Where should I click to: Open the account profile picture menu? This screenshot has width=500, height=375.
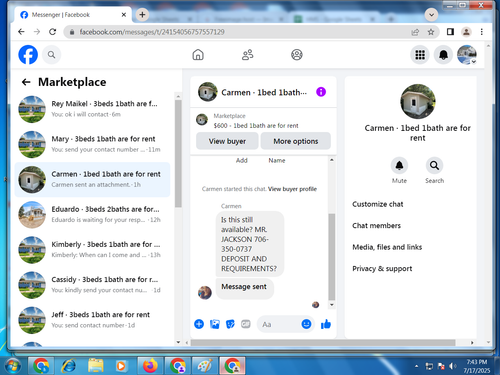[467, 55]
